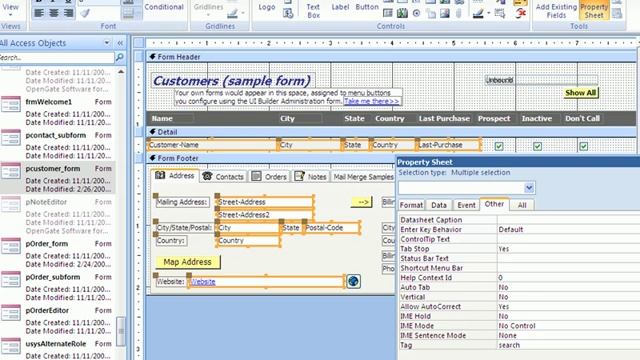This screenshot has width=640, height=360.
Task: Open the Property Sheet selection dropdown
Action: point(529,188)
